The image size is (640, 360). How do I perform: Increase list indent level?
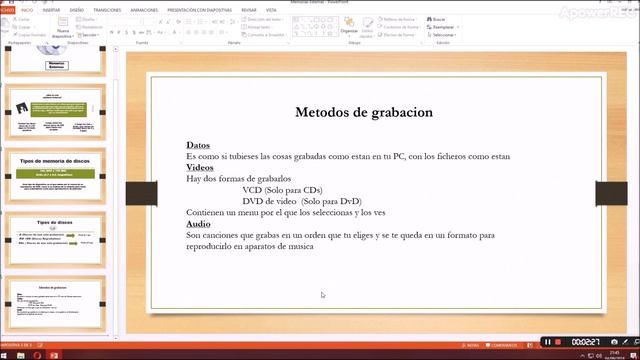coord(222,21)
